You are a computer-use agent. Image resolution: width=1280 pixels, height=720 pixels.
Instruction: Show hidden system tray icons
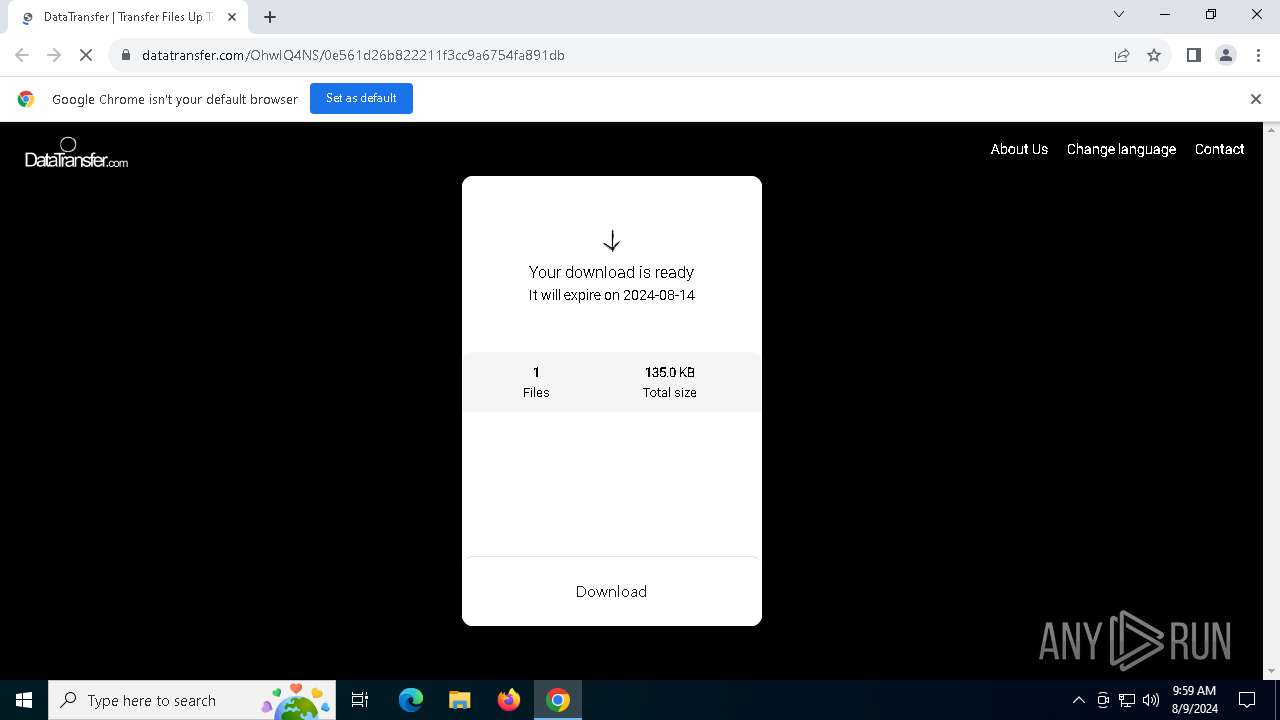(x=1079, y=700)
